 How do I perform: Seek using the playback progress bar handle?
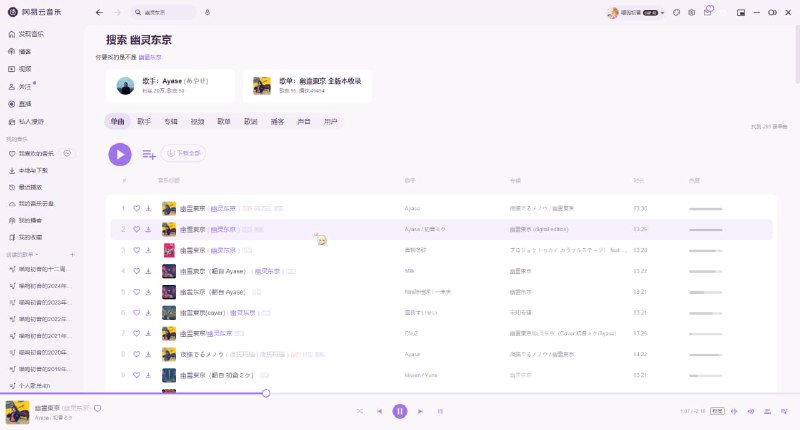click(266, 393)
